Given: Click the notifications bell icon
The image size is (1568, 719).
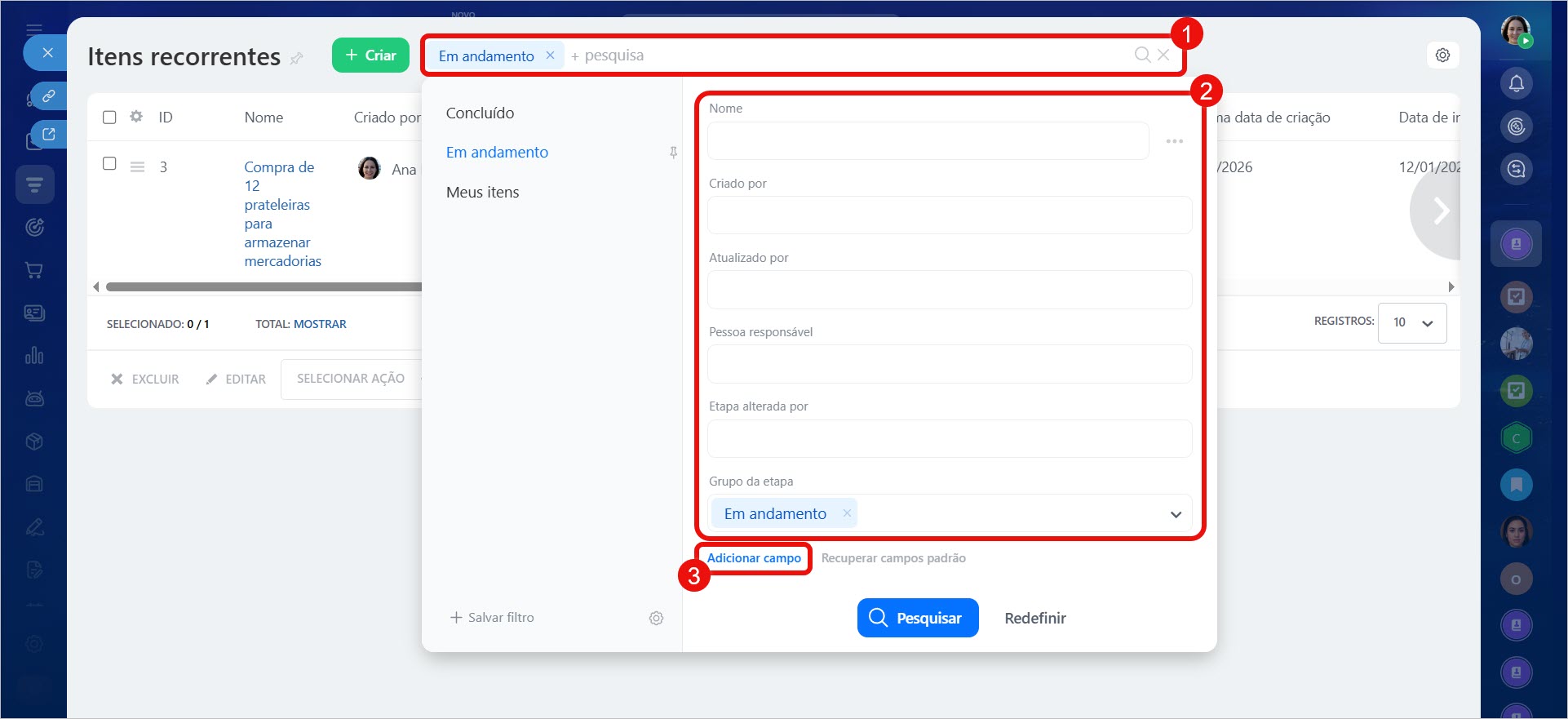Looking at the screenshot, I should (1516, 83).
